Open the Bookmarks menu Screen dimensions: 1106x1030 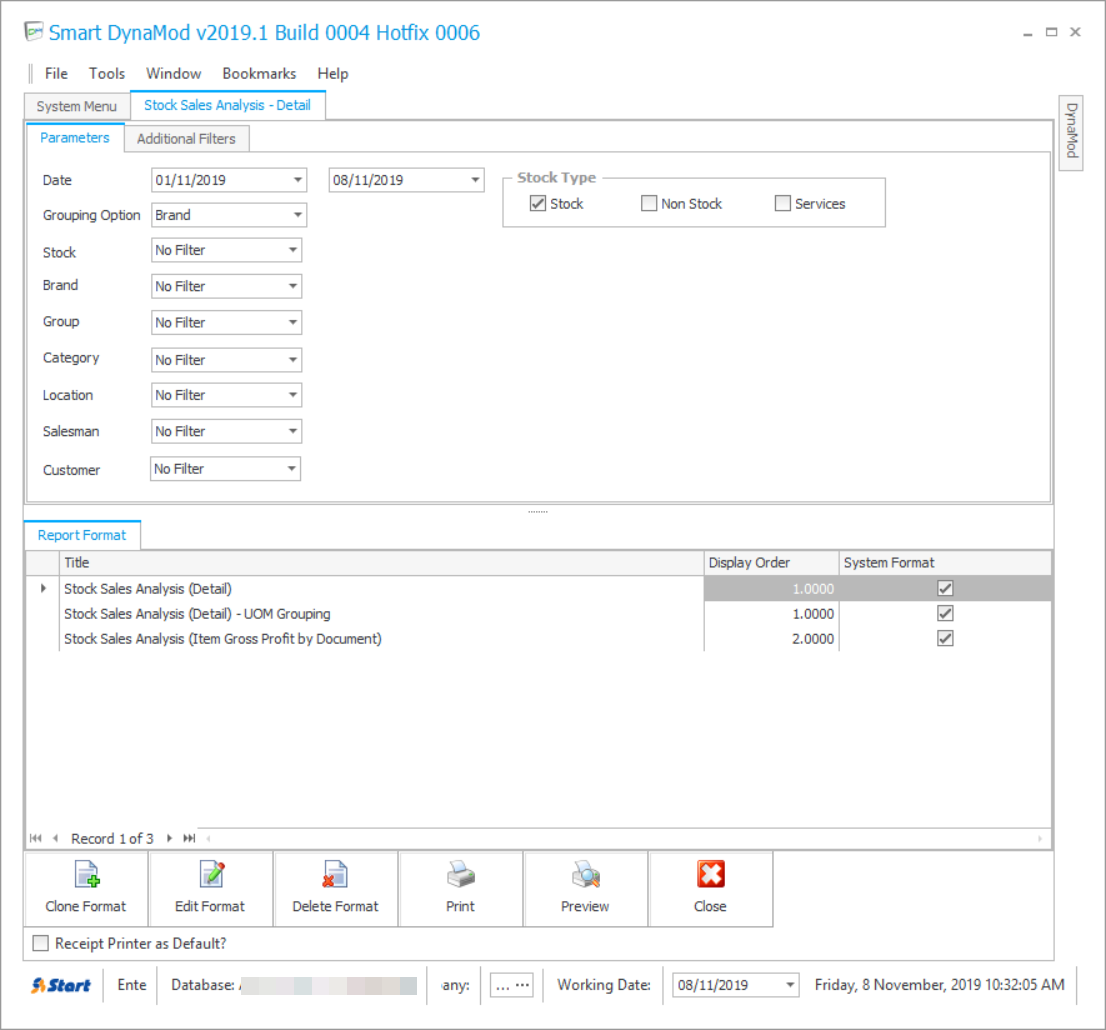[x=259, y=73]
